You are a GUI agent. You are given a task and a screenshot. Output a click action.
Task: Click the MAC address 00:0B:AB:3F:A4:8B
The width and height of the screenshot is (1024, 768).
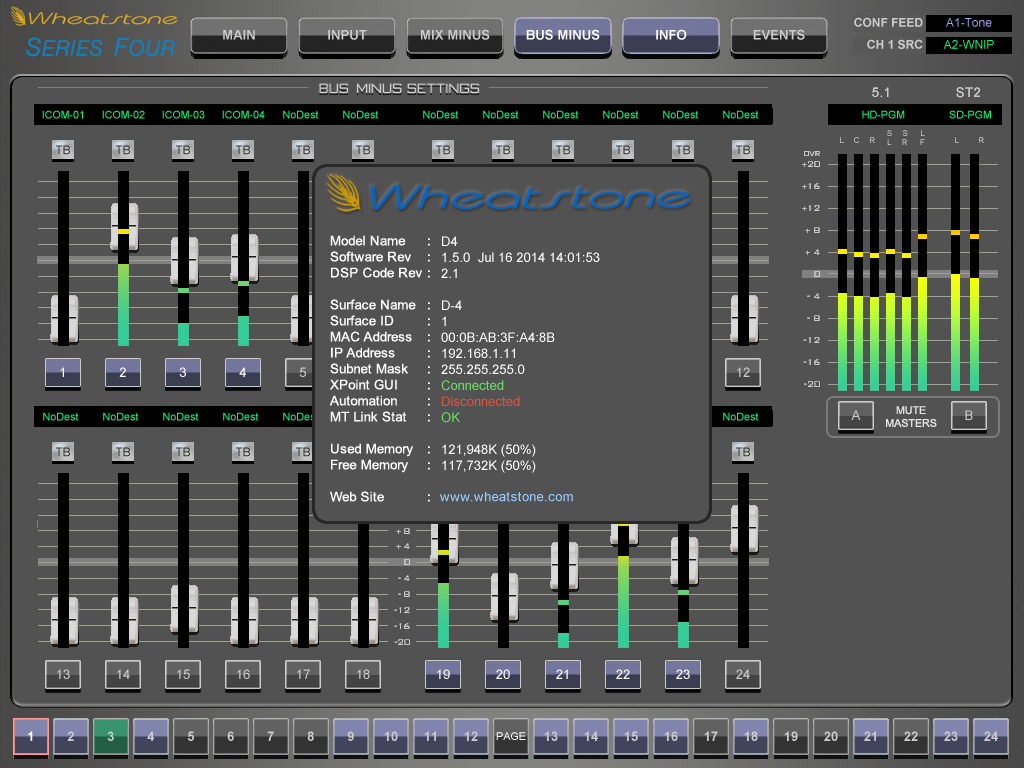click(x=498, y=338)
